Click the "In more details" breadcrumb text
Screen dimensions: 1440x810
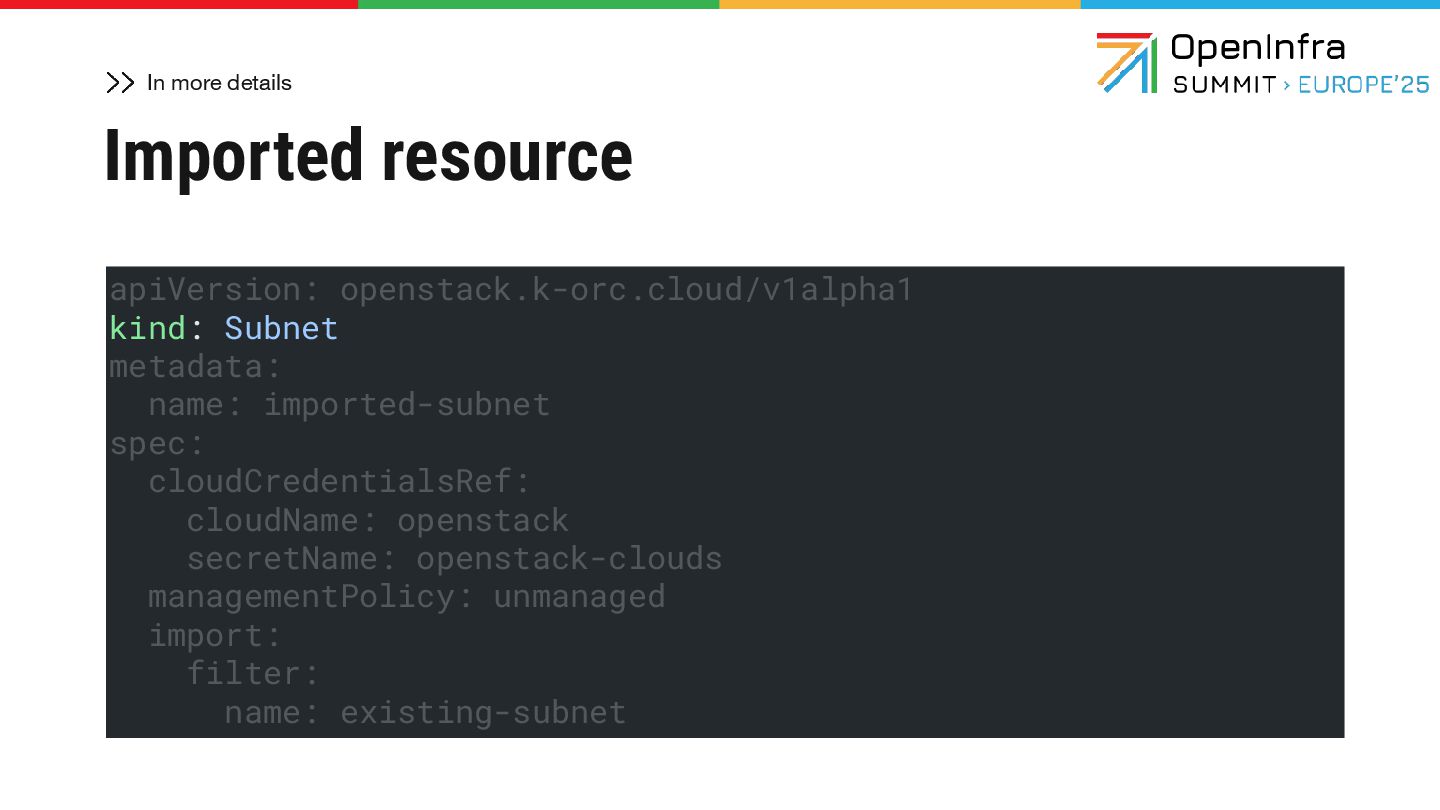219,83
